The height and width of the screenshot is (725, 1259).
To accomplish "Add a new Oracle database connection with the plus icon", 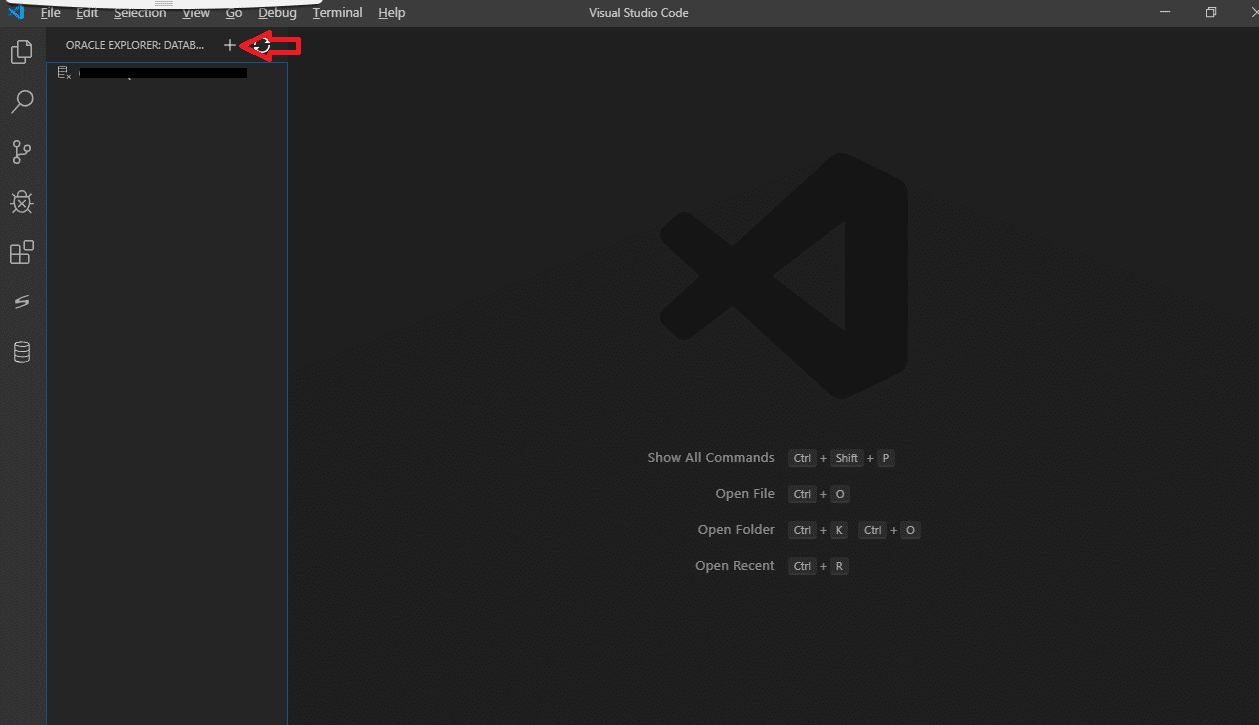I will [x=229, y=45].
